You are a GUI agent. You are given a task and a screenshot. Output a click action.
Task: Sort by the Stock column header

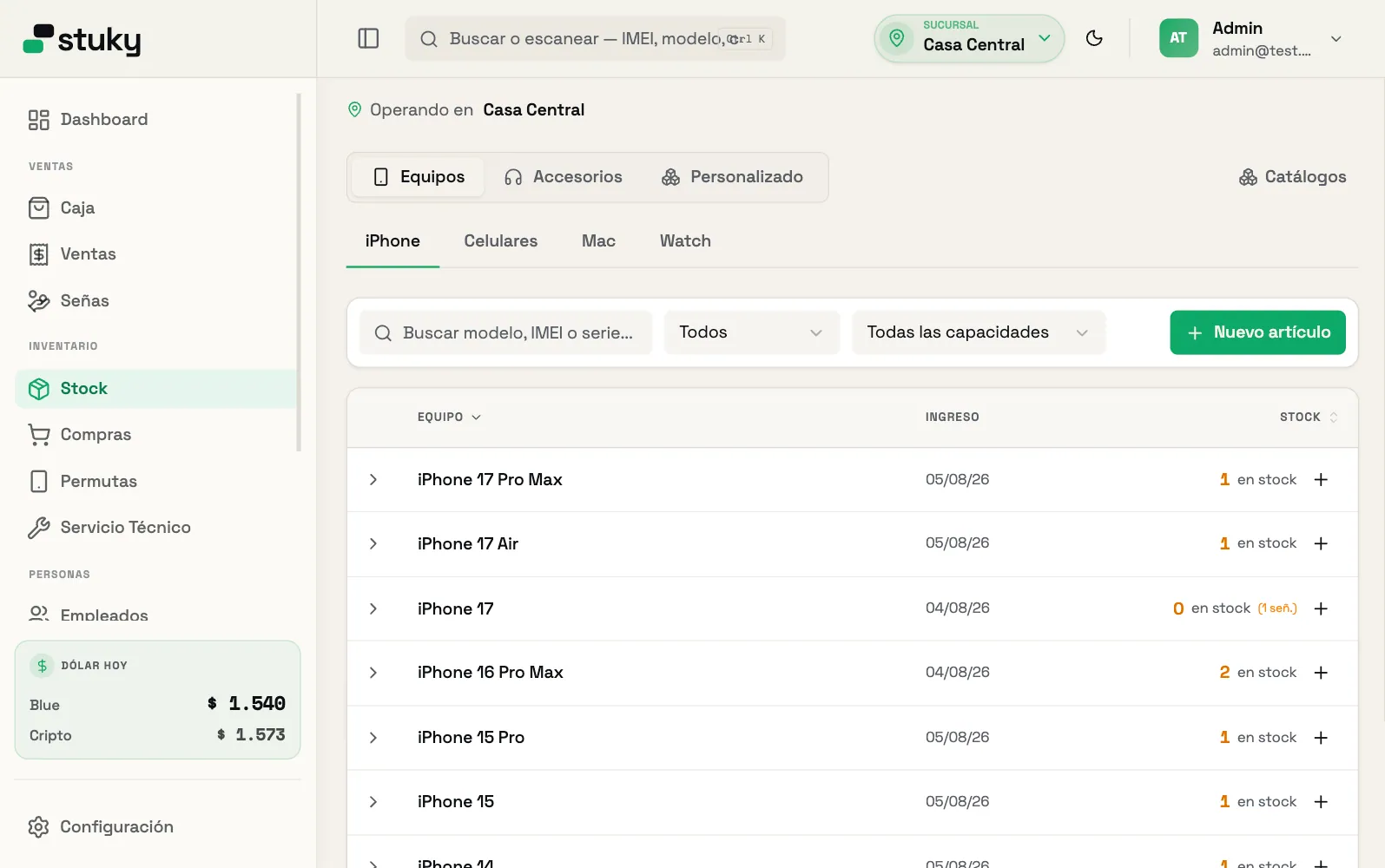(1309, 418)
